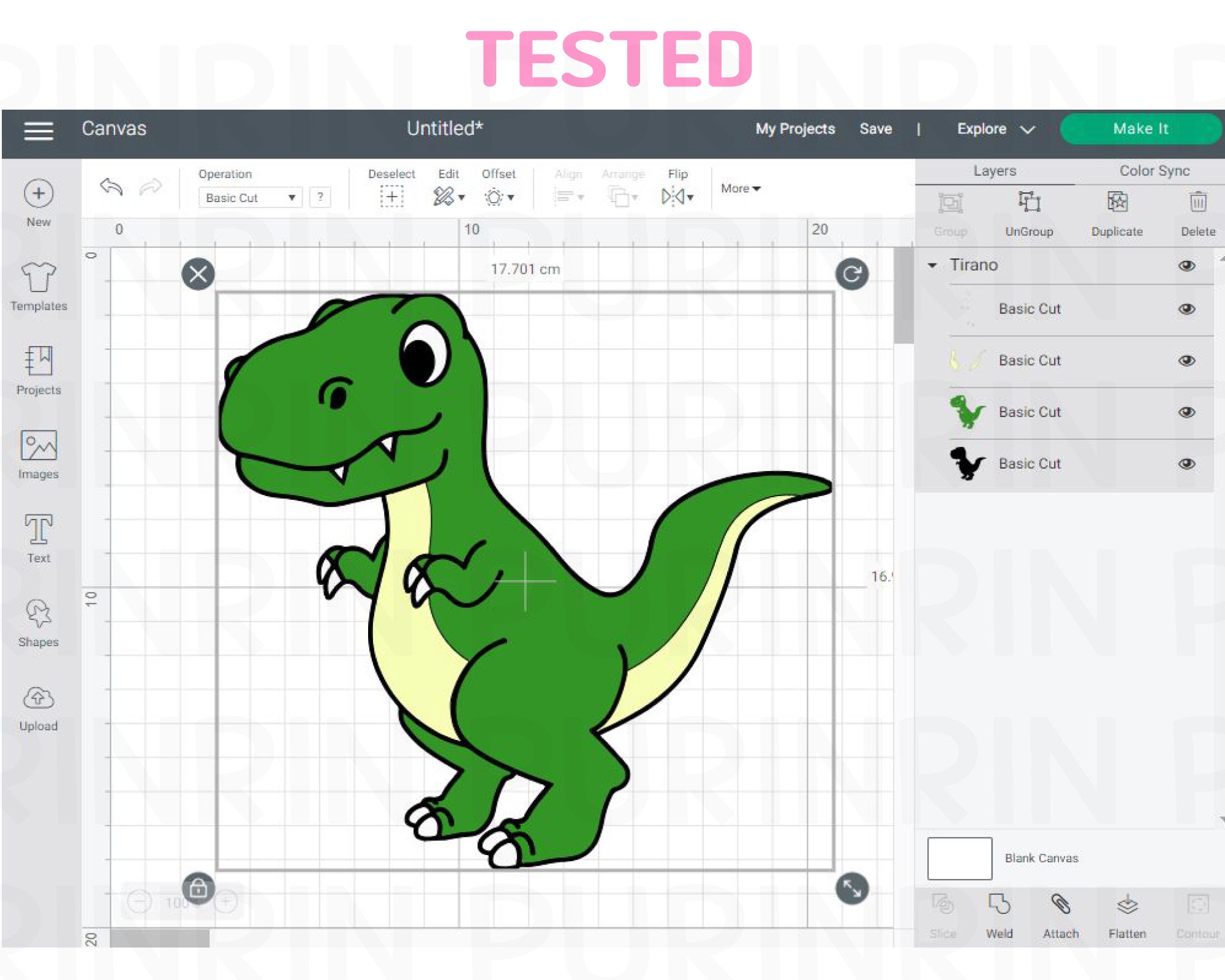
Task: Click the Make It button
Action: [x=1140, y=129]
